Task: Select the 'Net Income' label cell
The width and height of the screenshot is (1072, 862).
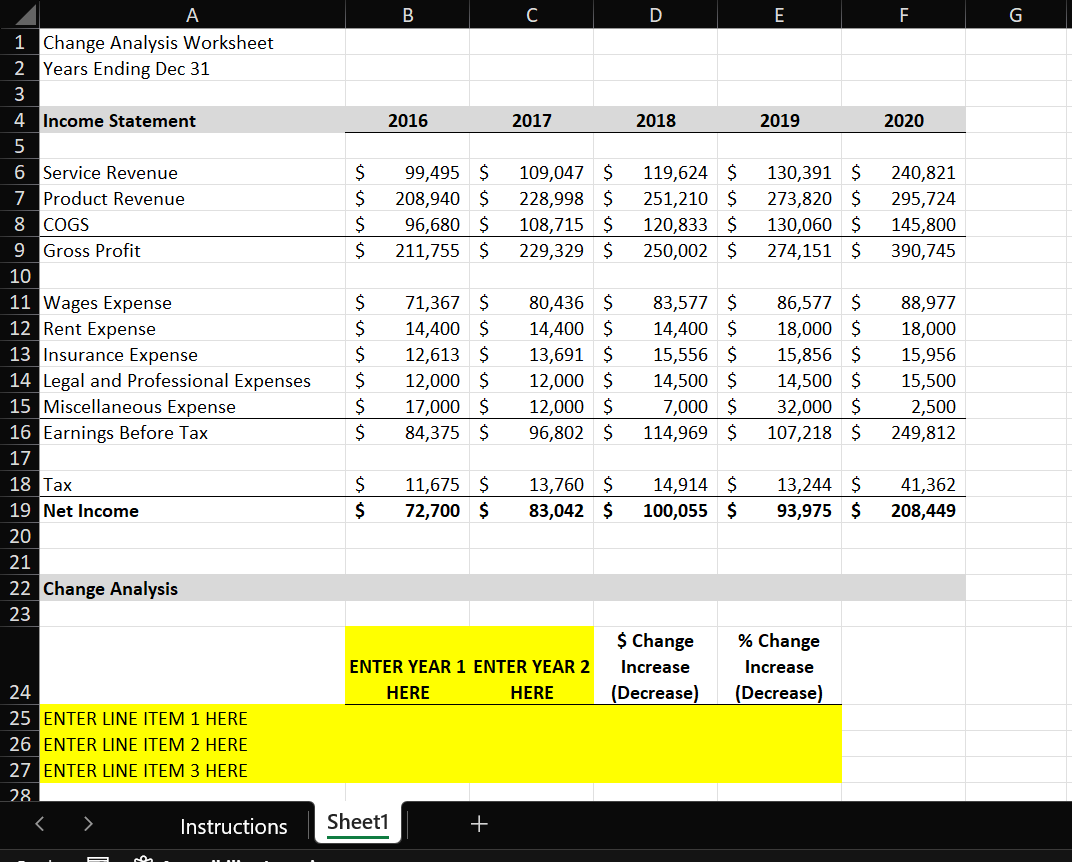Action: [x=192, y=510]
